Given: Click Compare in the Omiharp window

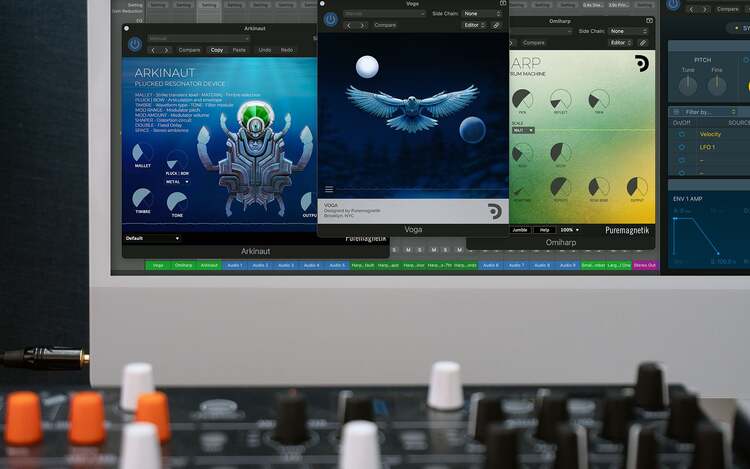Looking at the screenshot, I should [534, 43].
